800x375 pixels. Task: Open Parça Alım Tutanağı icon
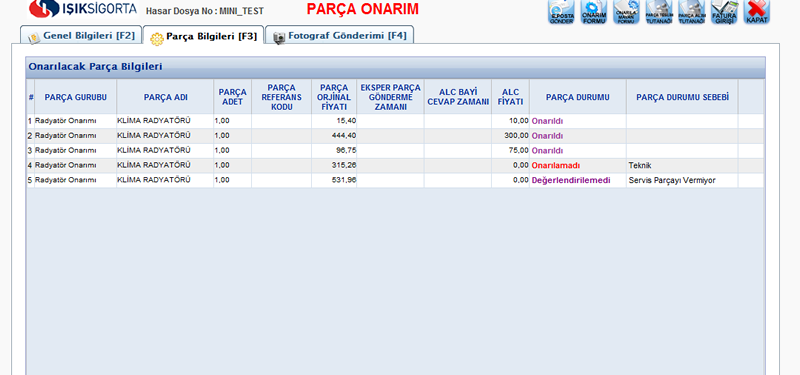[x=691, y=12]
